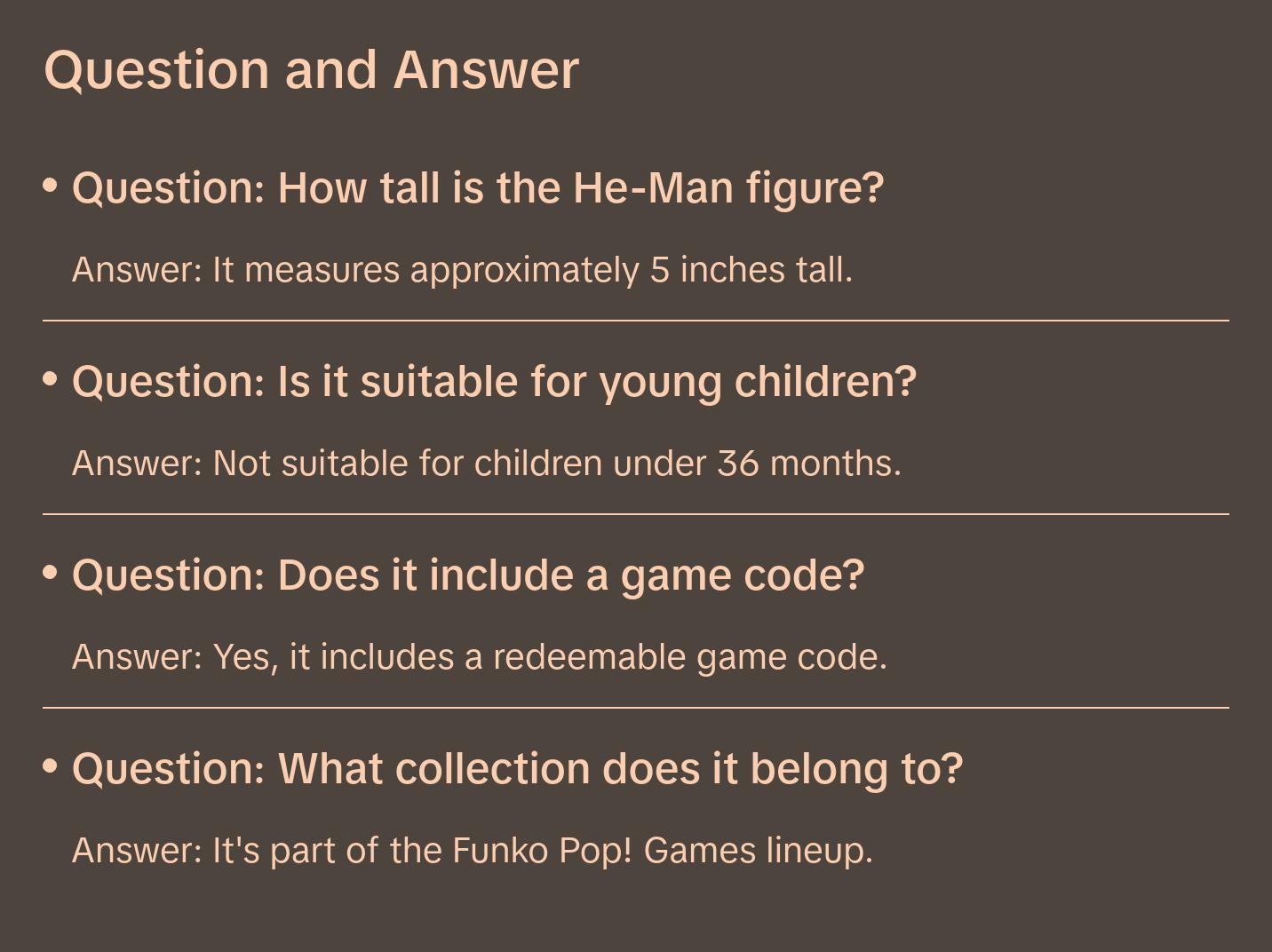Click the divider below the game code answer

click(636, 708)
